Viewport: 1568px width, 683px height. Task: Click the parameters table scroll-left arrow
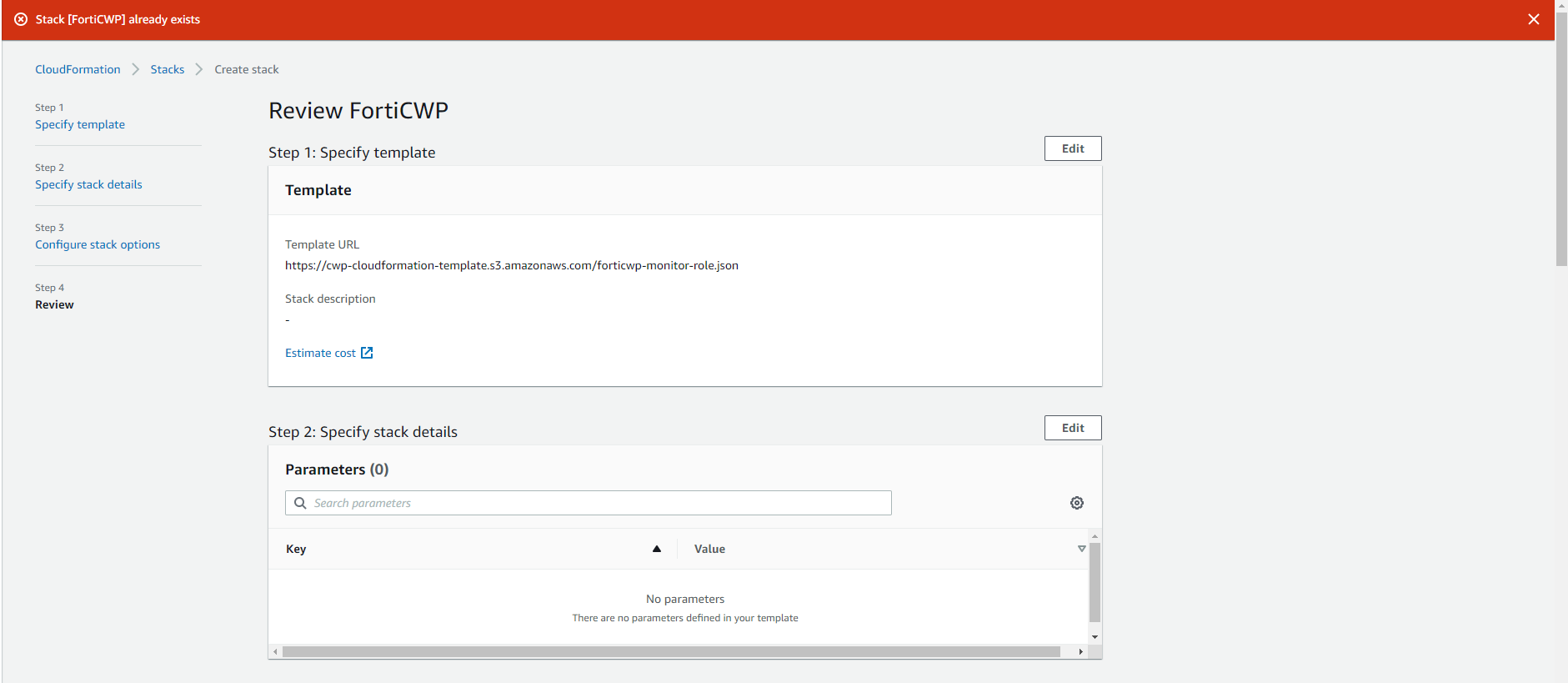[275, 651]
